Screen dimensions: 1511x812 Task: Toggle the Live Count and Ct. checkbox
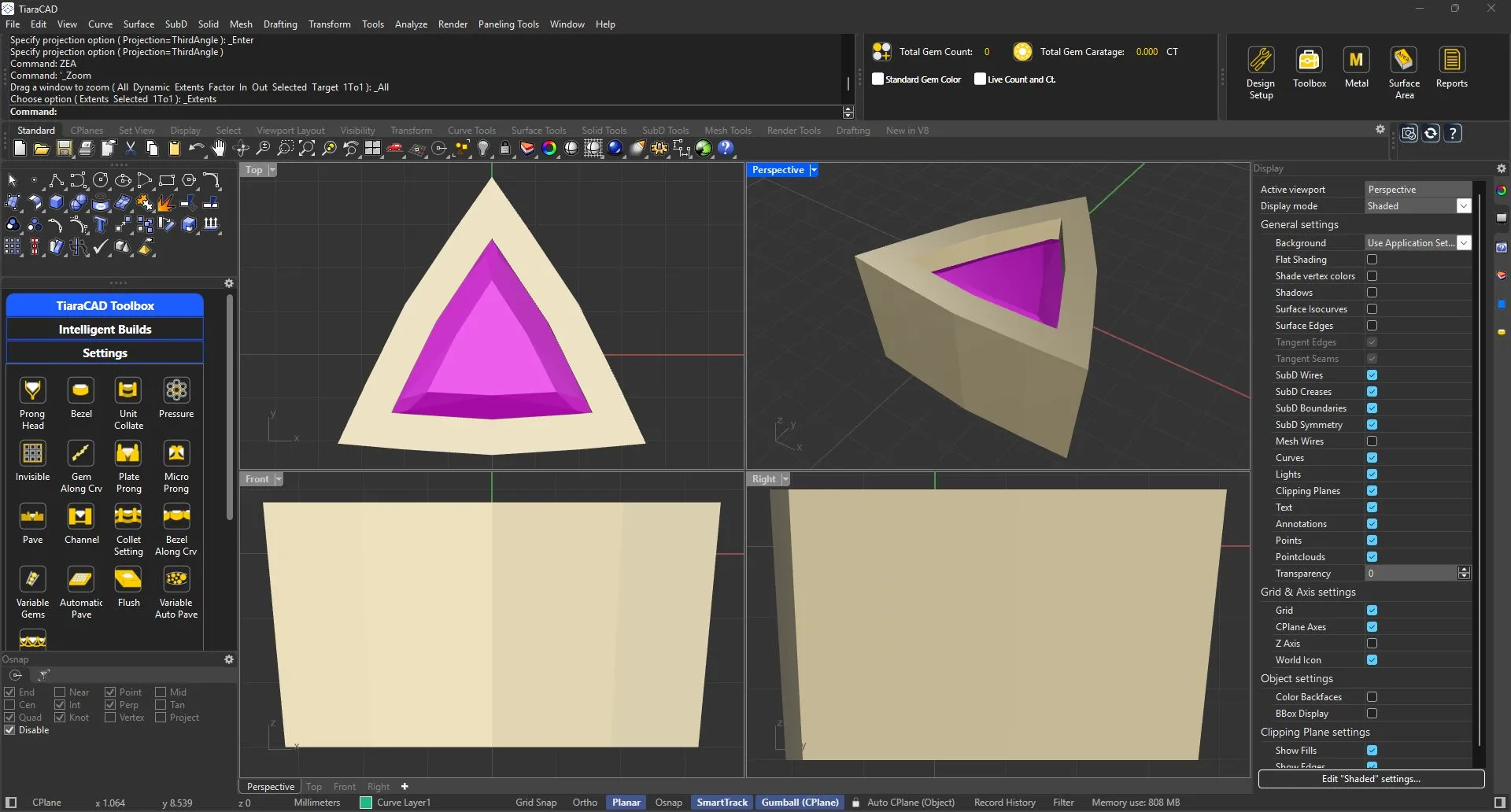[980, 79]
